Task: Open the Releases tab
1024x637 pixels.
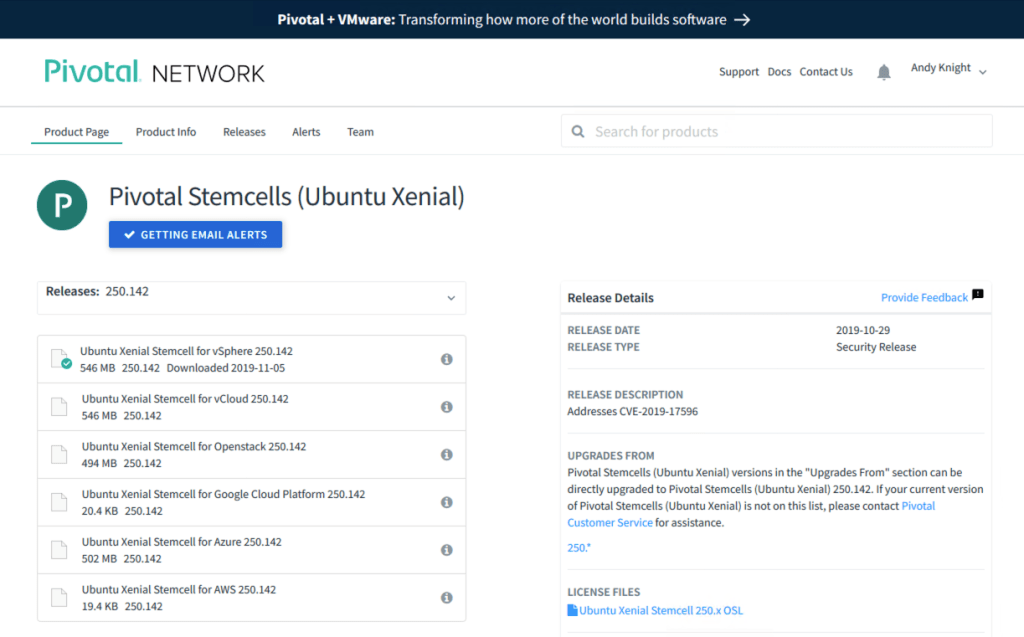Action: tap(244, 132)
